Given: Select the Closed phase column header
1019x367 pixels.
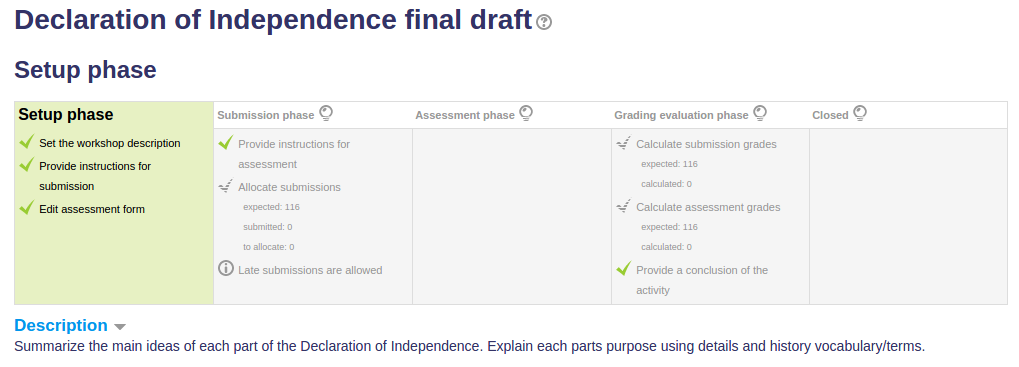Looking at the screenshot, I should tap(830, 115).
